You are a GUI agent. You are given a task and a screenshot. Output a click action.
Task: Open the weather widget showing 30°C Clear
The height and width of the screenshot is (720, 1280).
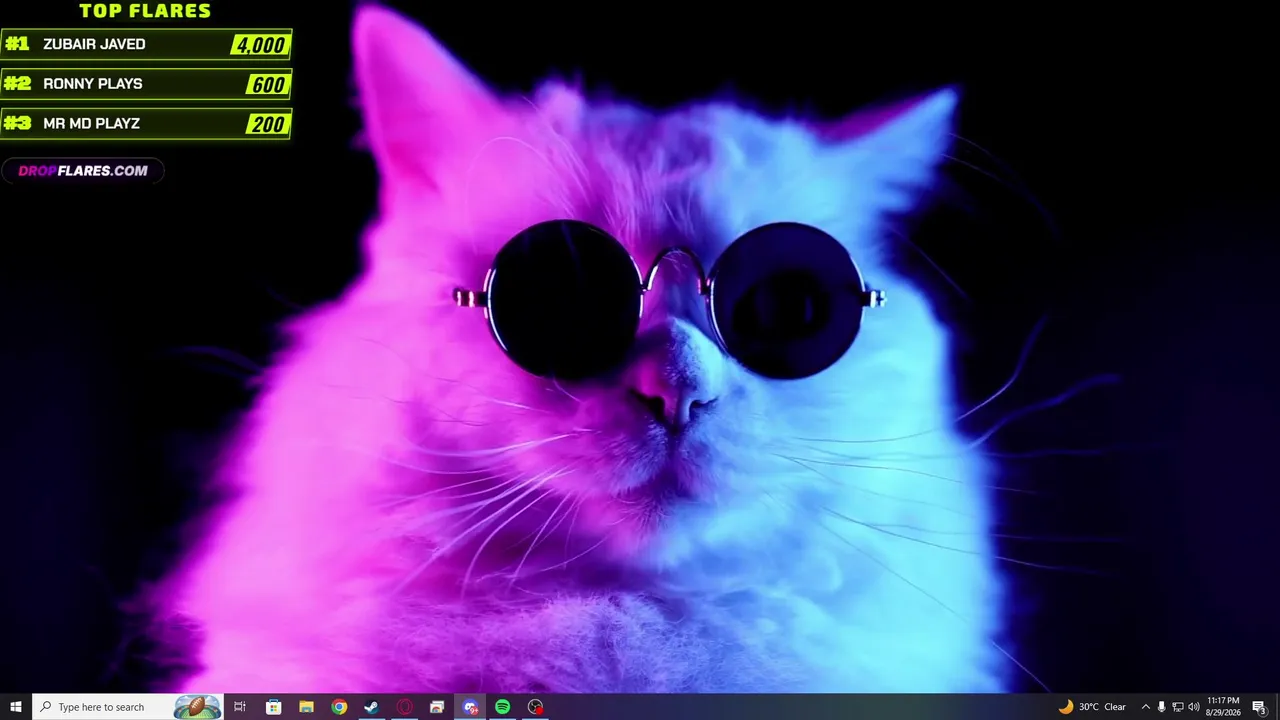point(1092,707)
